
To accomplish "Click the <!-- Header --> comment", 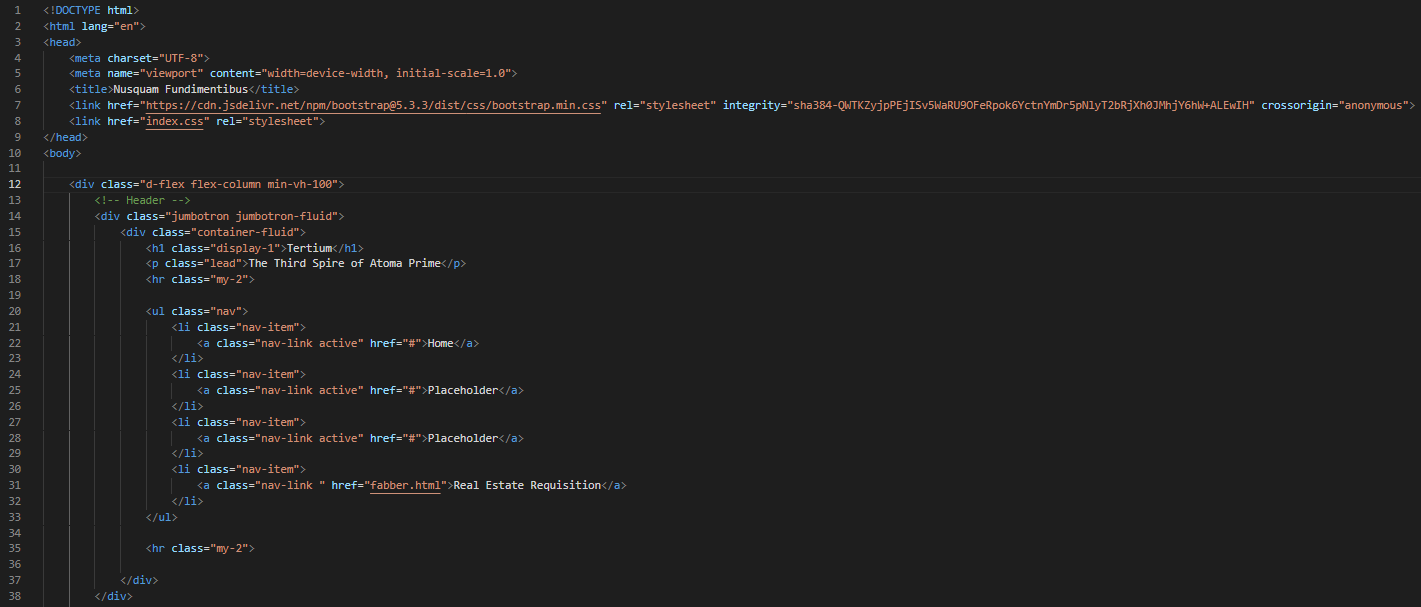I will tap(142, 200).
